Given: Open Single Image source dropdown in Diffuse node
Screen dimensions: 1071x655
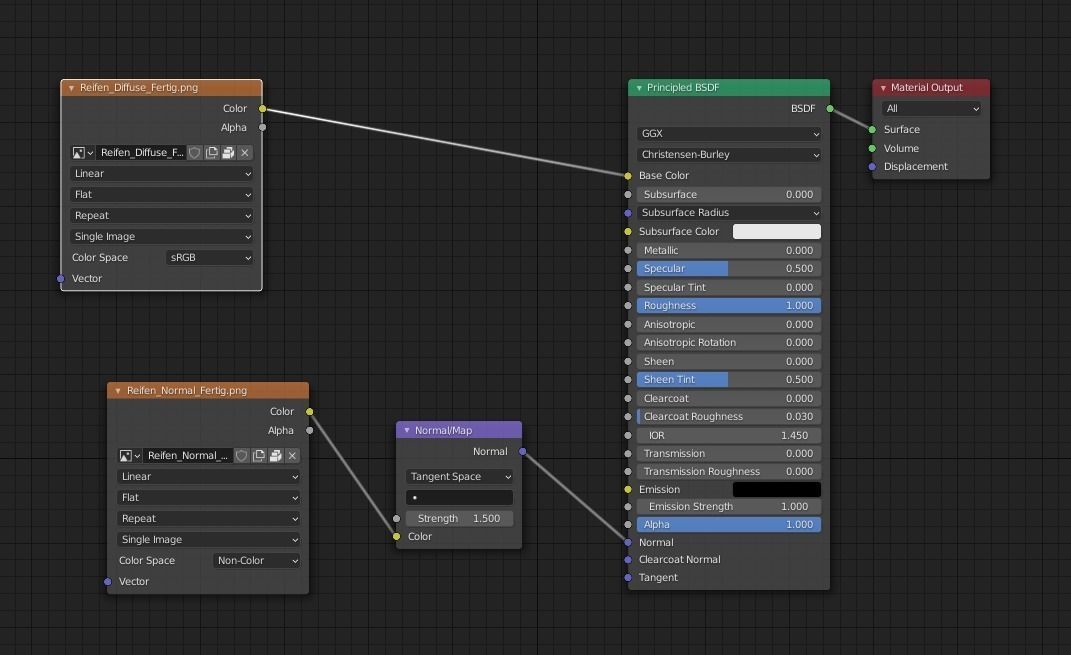Looking at the screenshot, I should [161, 236].
